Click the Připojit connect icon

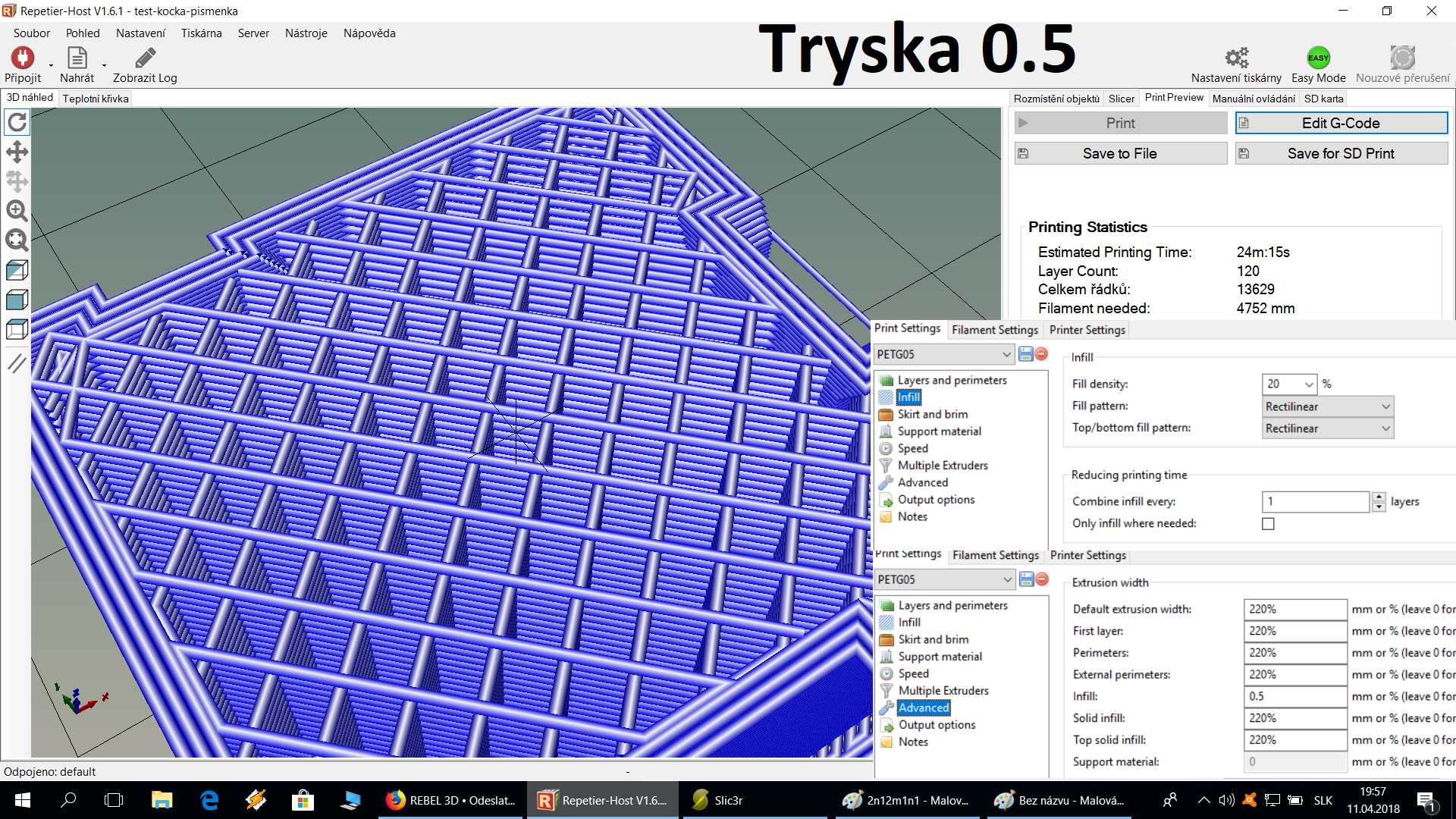click(22, 58)
